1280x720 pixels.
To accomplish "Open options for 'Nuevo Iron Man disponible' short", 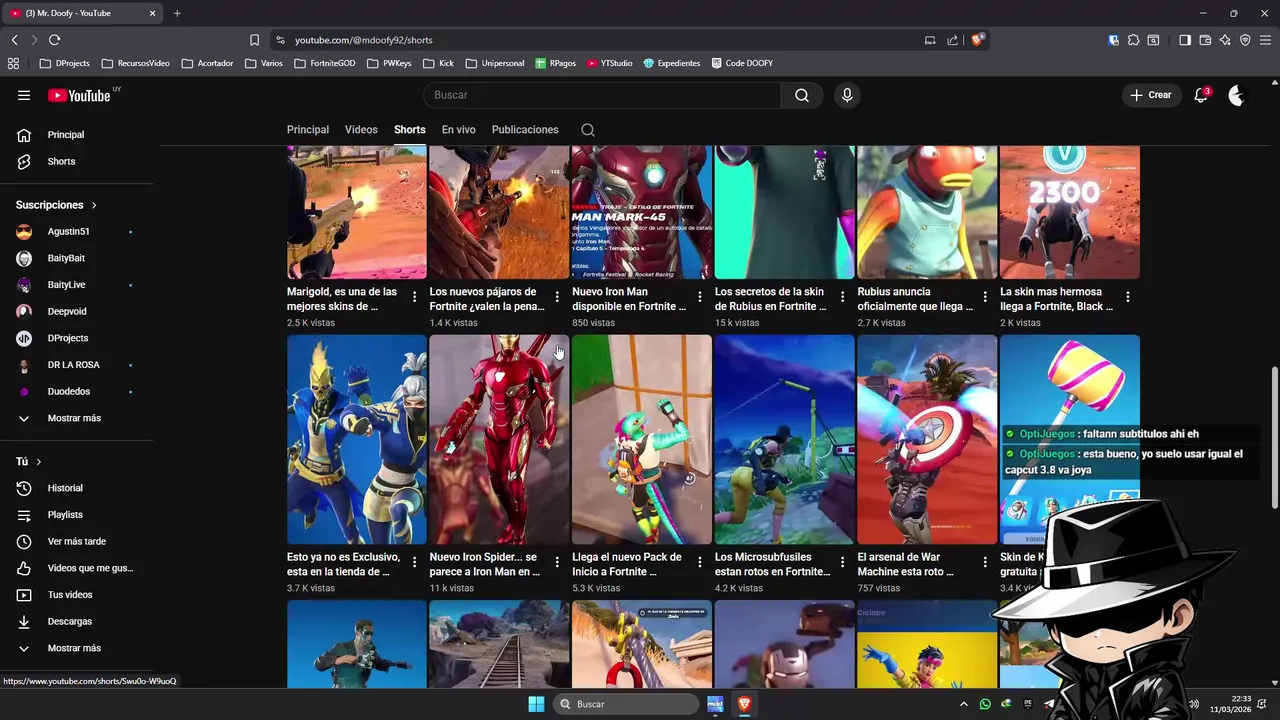I will (700, 297).
